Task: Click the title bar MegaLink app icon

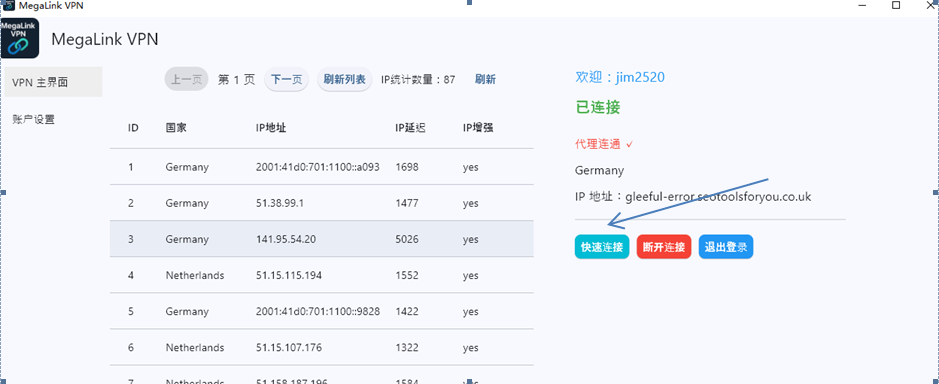Action: pyautogui.click(x=8, y=6)
